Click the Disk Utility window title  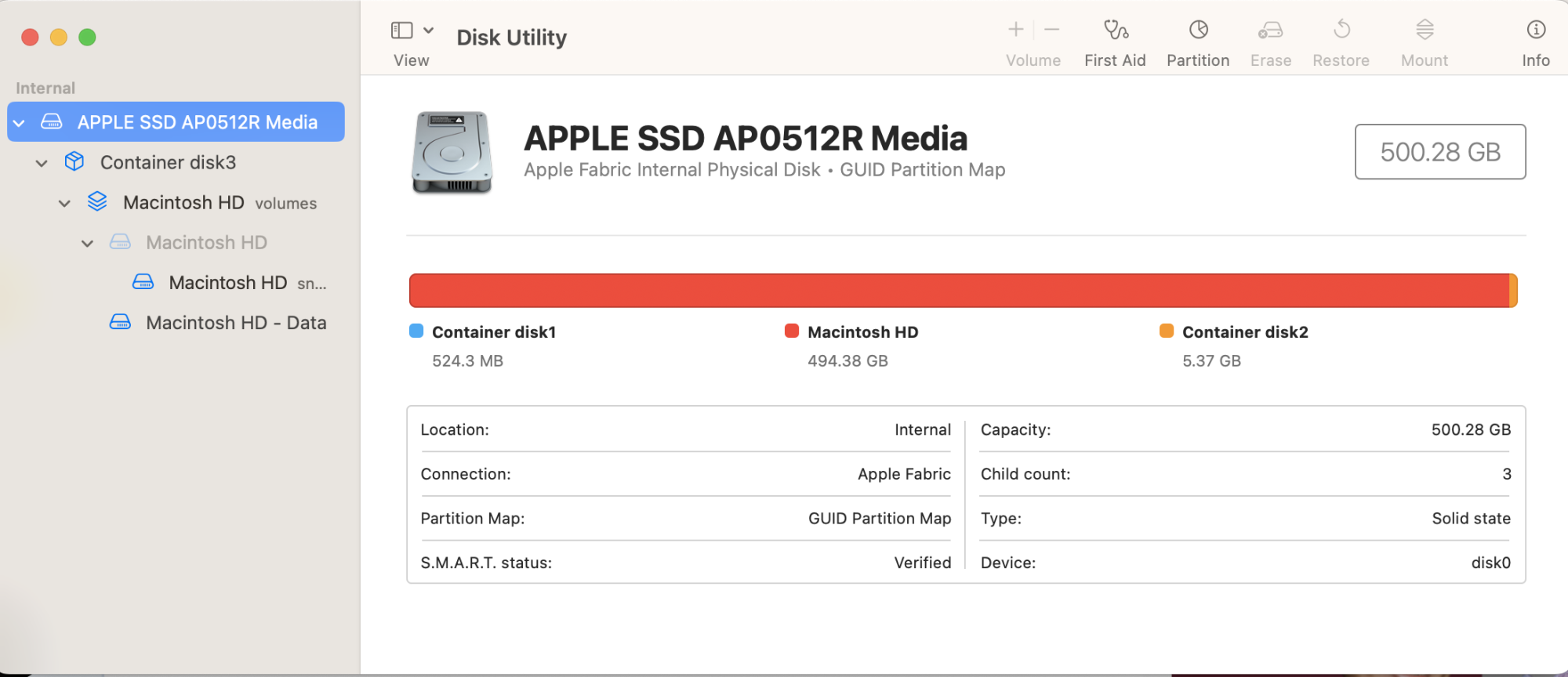(511, 38)
